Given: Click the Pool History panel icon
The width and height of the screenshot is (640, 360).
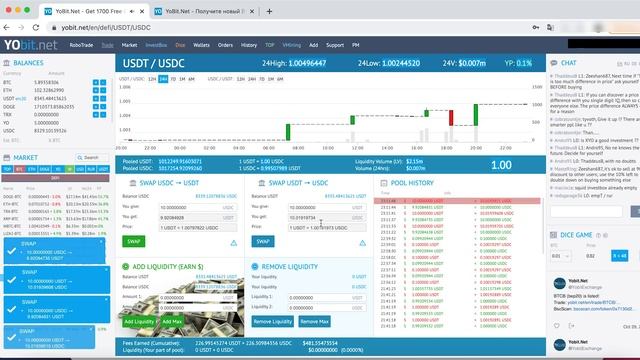Looking at the screenshot, I should [x=384, y=183].
